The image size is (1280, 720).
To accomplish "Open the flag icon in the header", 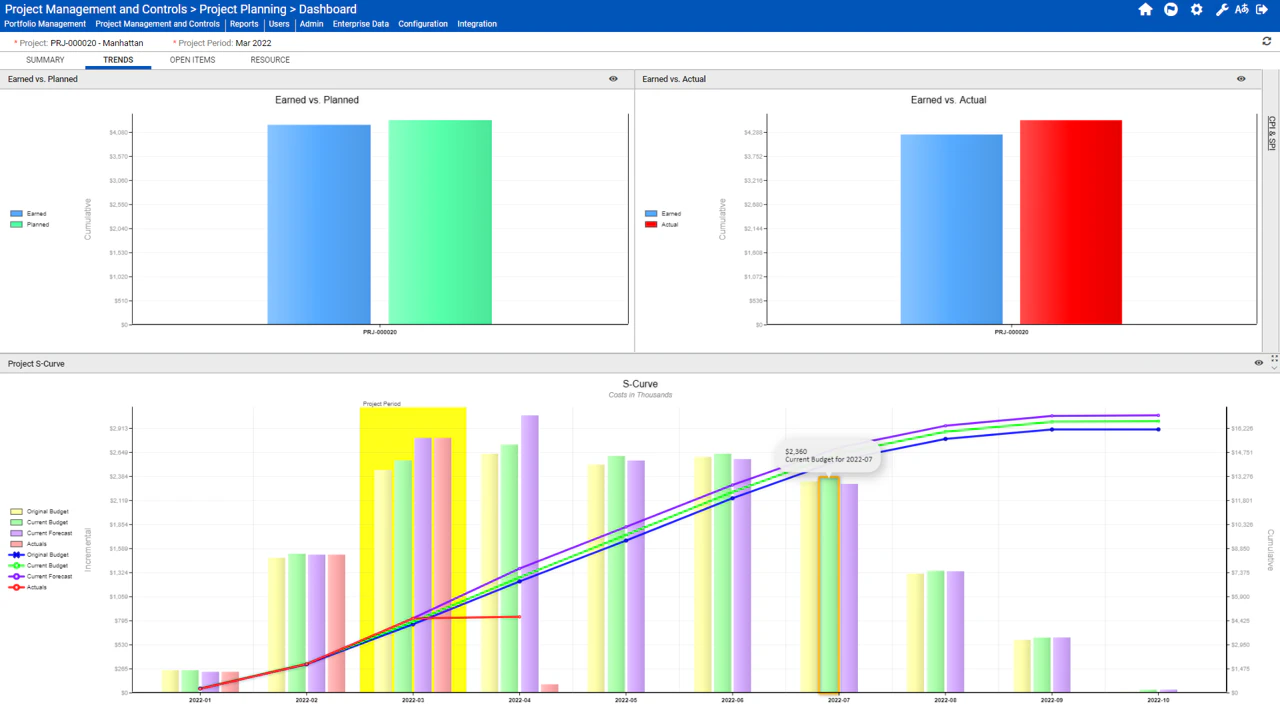I will point(1170,9).
